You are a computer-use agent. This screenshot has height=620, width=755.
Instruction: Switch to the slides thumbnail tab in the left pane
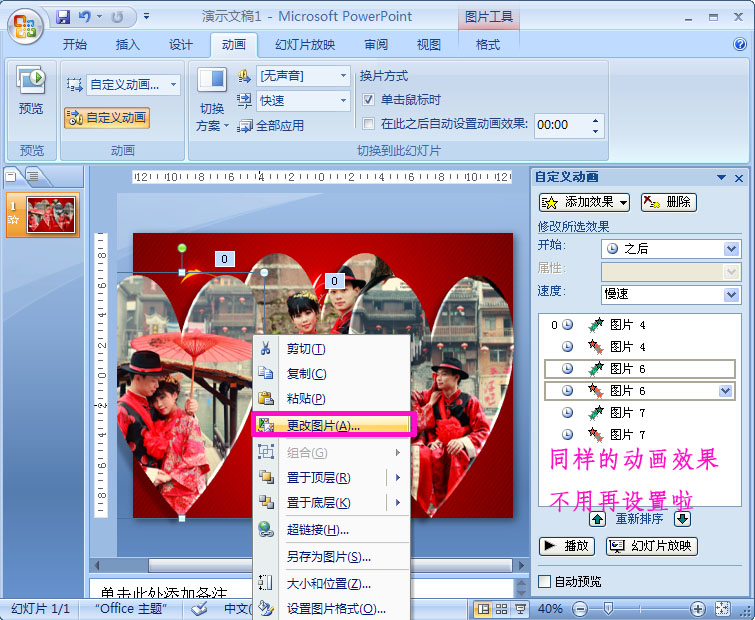(11, 176)
